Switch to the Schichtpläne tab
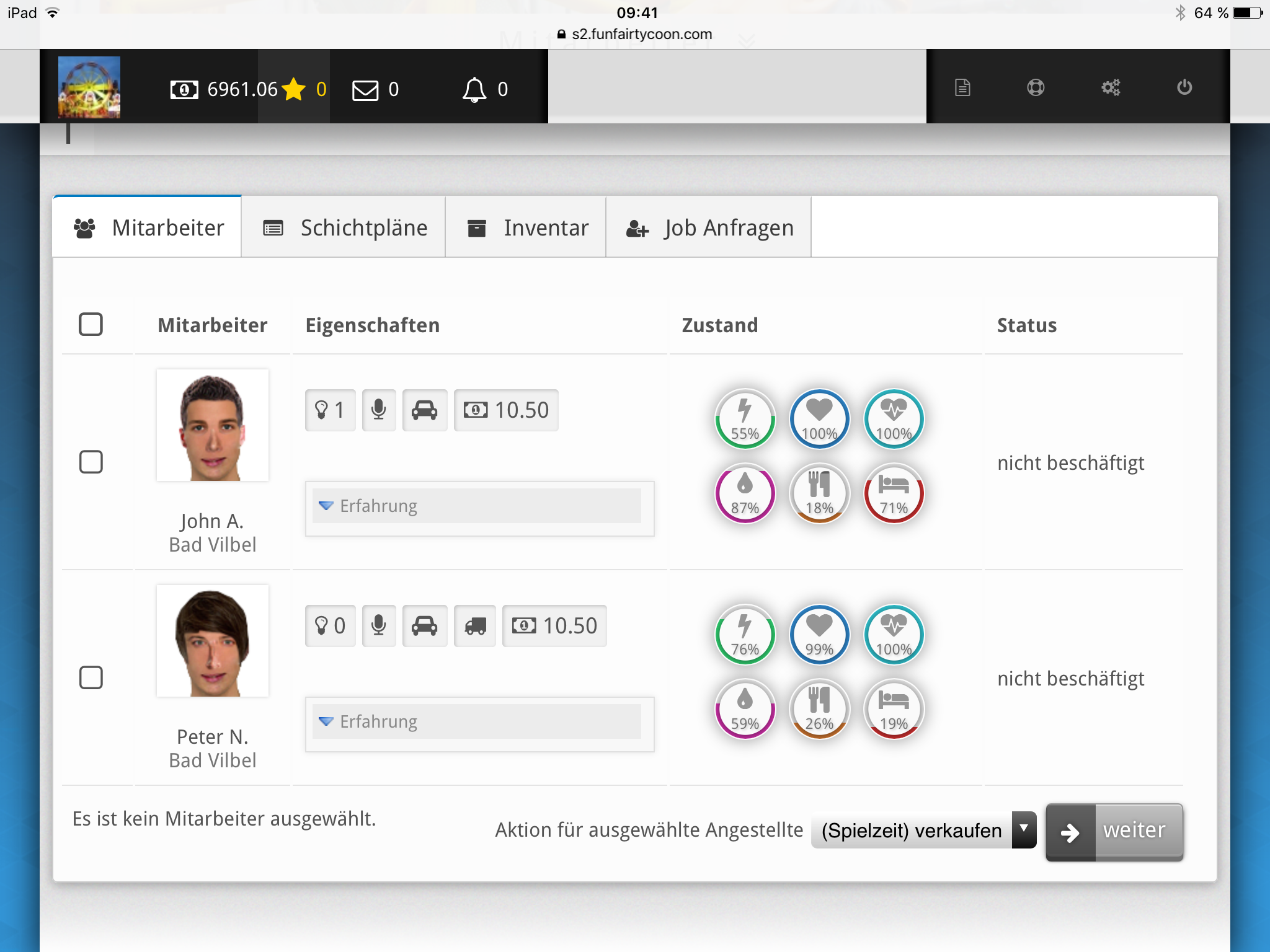 click(x=344, y=228)
